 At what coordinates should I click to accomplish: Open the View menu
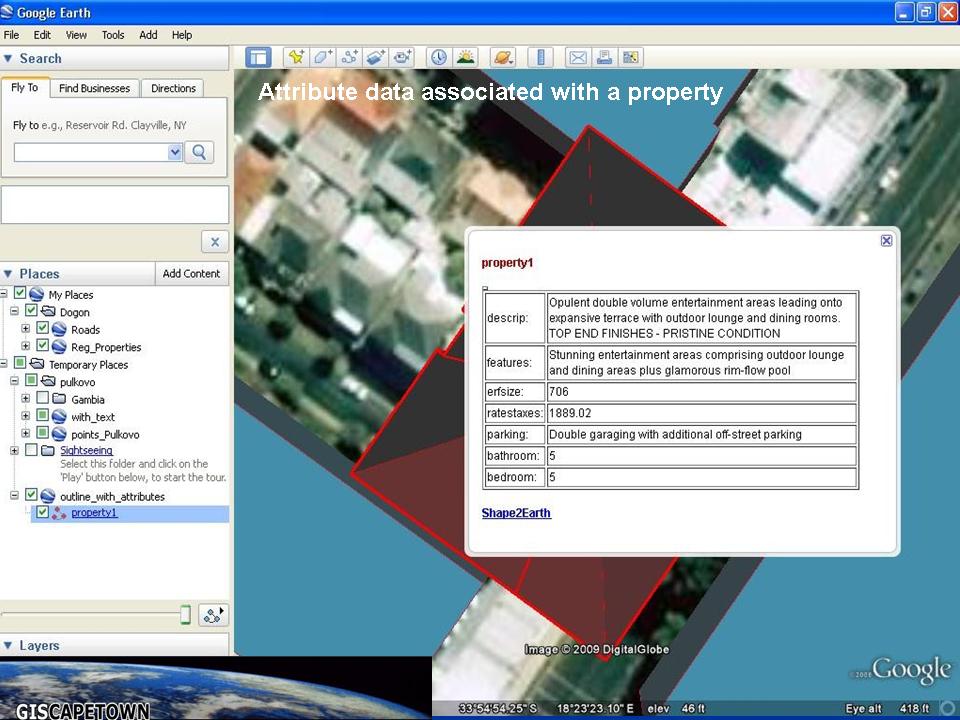pyautogui.click(x=76, y=35)
